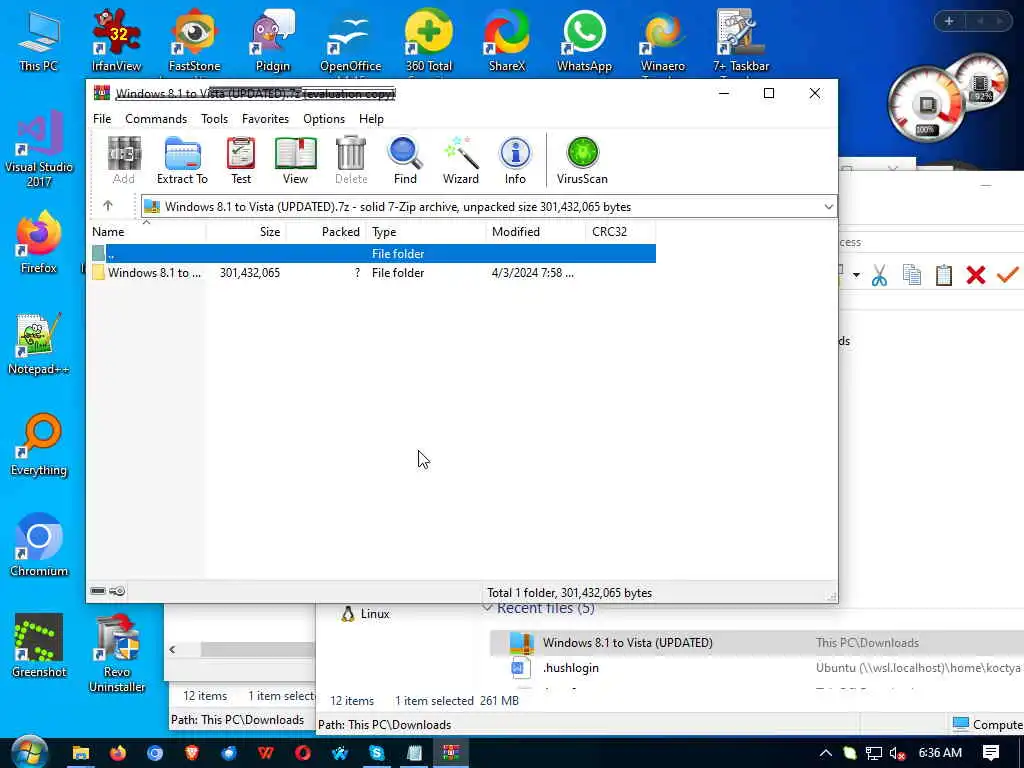The width and height of the screenshot is (1024, 768).
Task: Sort by the Size column header
Action: pos(246,232)
